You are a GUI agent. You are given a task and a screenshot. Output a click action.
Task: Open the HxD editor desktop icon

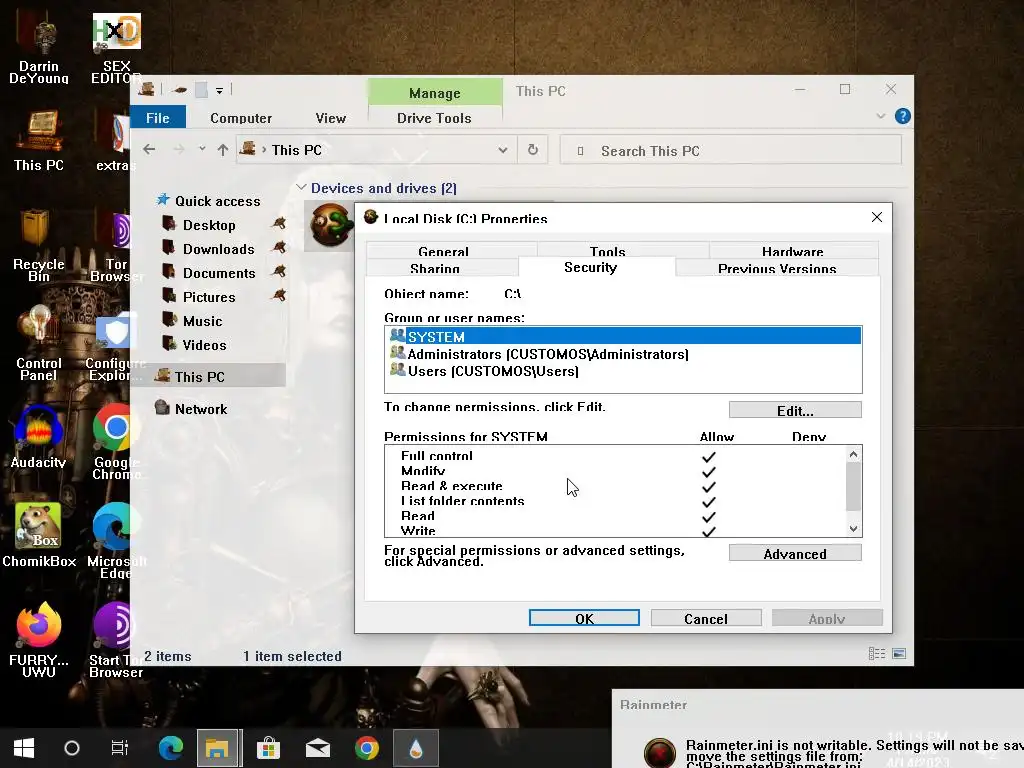116,49
